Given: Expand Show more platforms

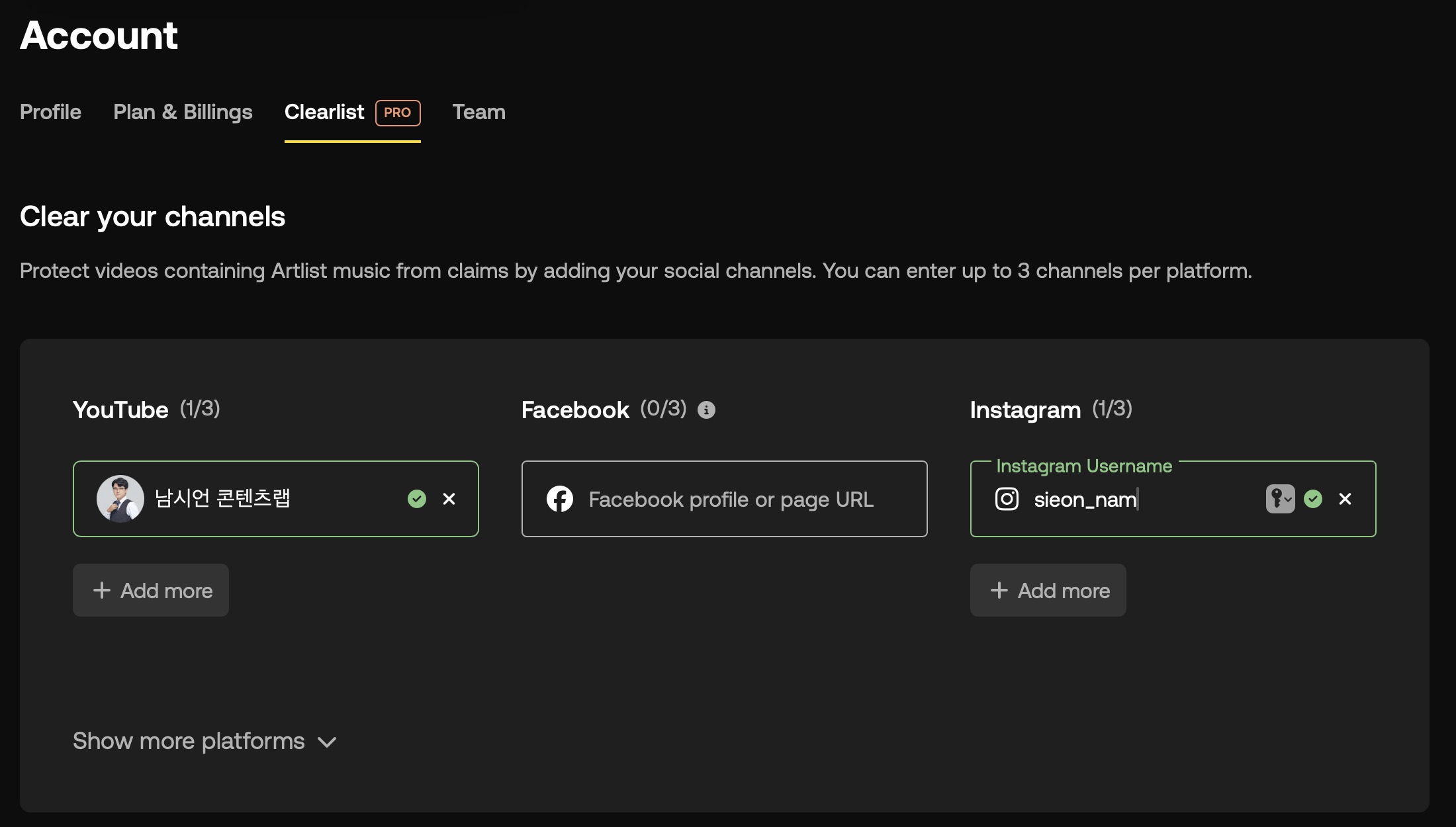Looking at the screenshot, I should [x=189, y=741].
